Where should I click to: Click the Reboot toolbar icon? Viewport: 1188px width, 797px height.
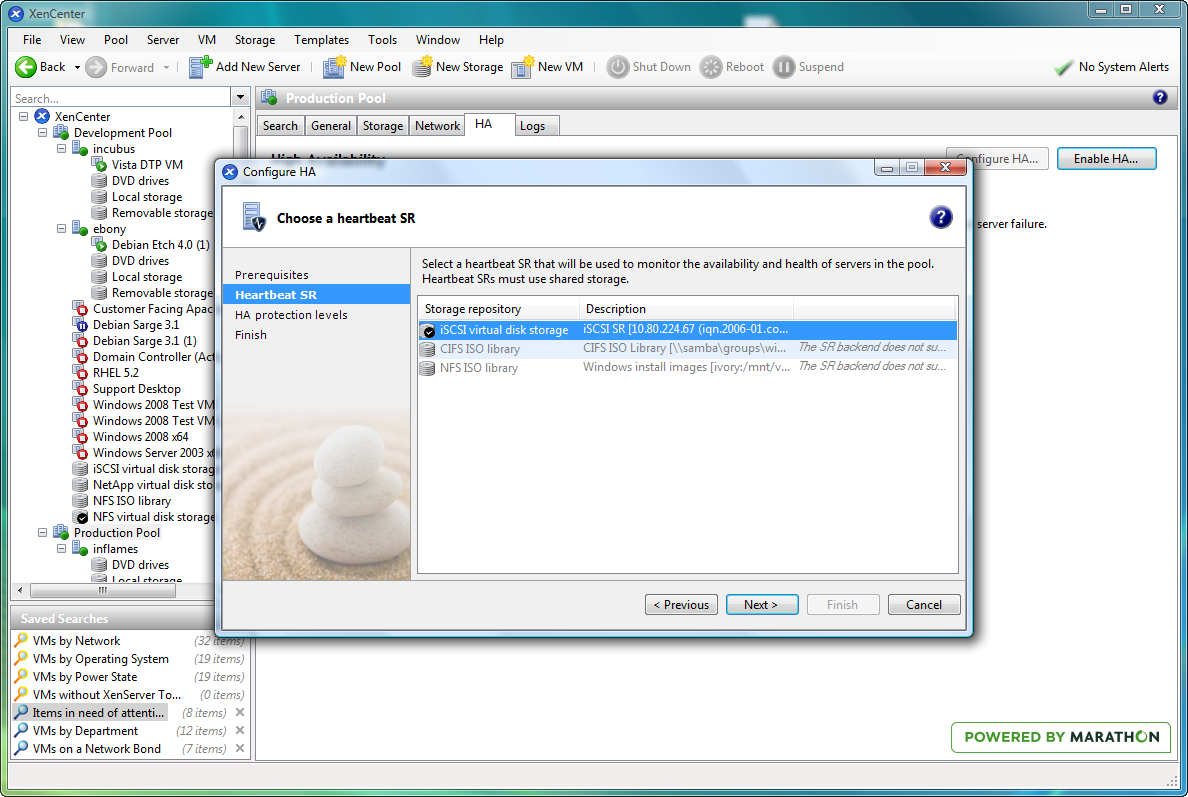(711, 67)
